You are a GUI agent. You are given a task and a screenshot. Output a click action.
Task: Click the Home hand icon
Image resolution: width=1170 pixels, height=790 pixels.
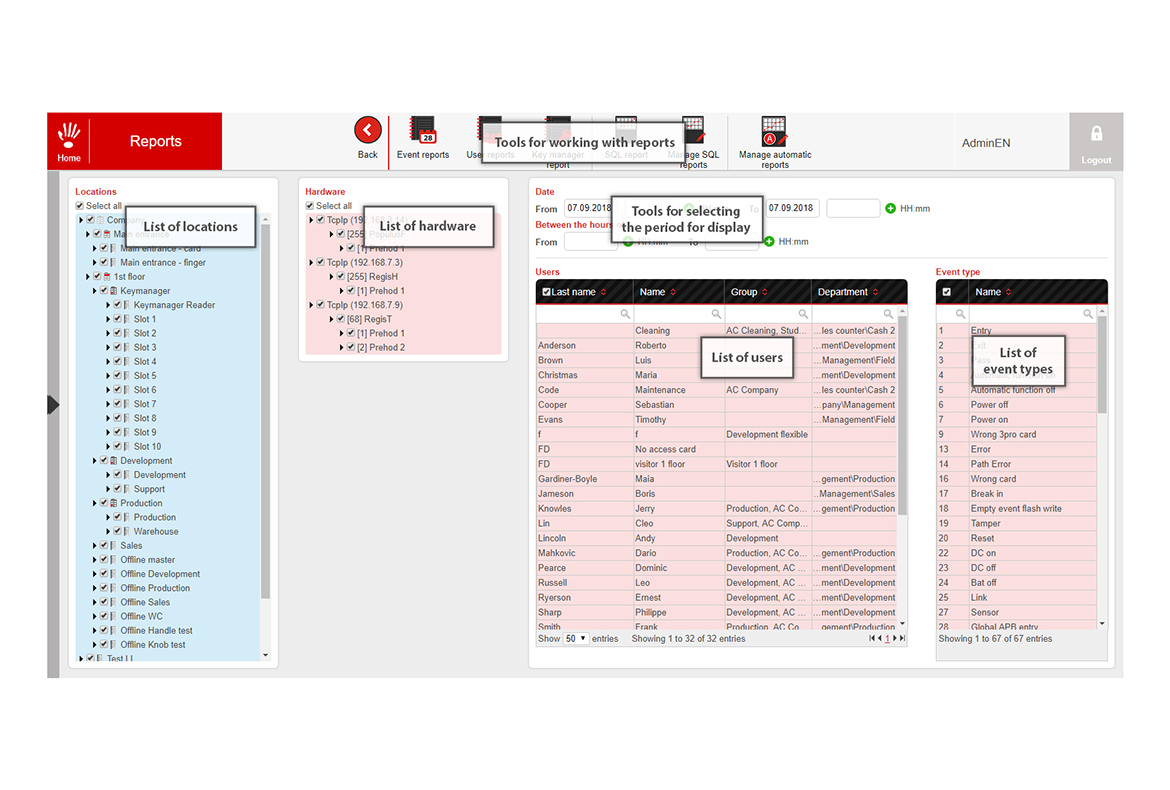click(x=69, y=134)
